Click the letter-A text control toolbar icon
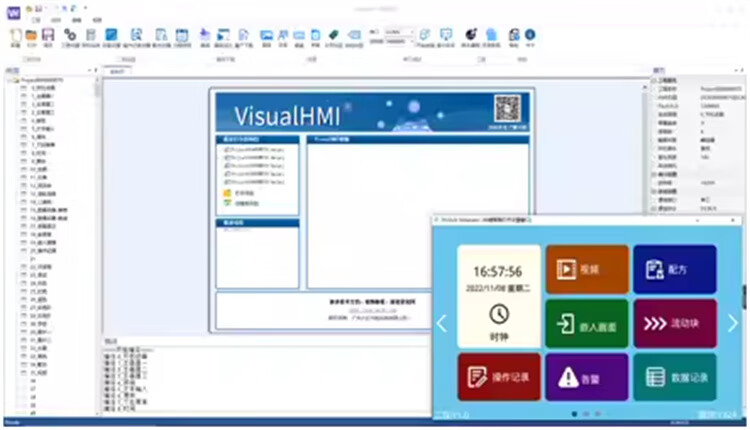Viewport: 750px width, 430px height. pos(283,35)
